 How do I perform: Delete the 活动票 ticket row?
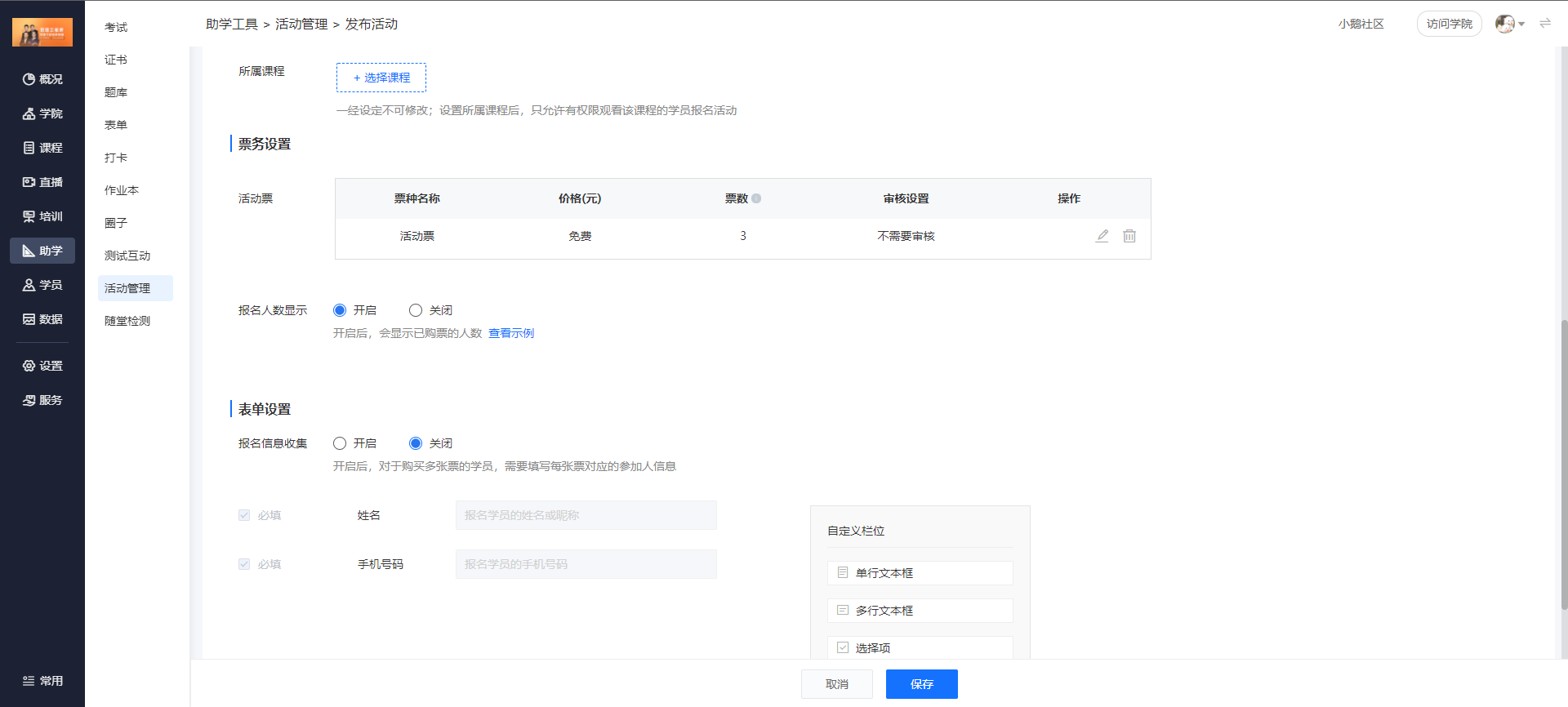pos(1129,236)
